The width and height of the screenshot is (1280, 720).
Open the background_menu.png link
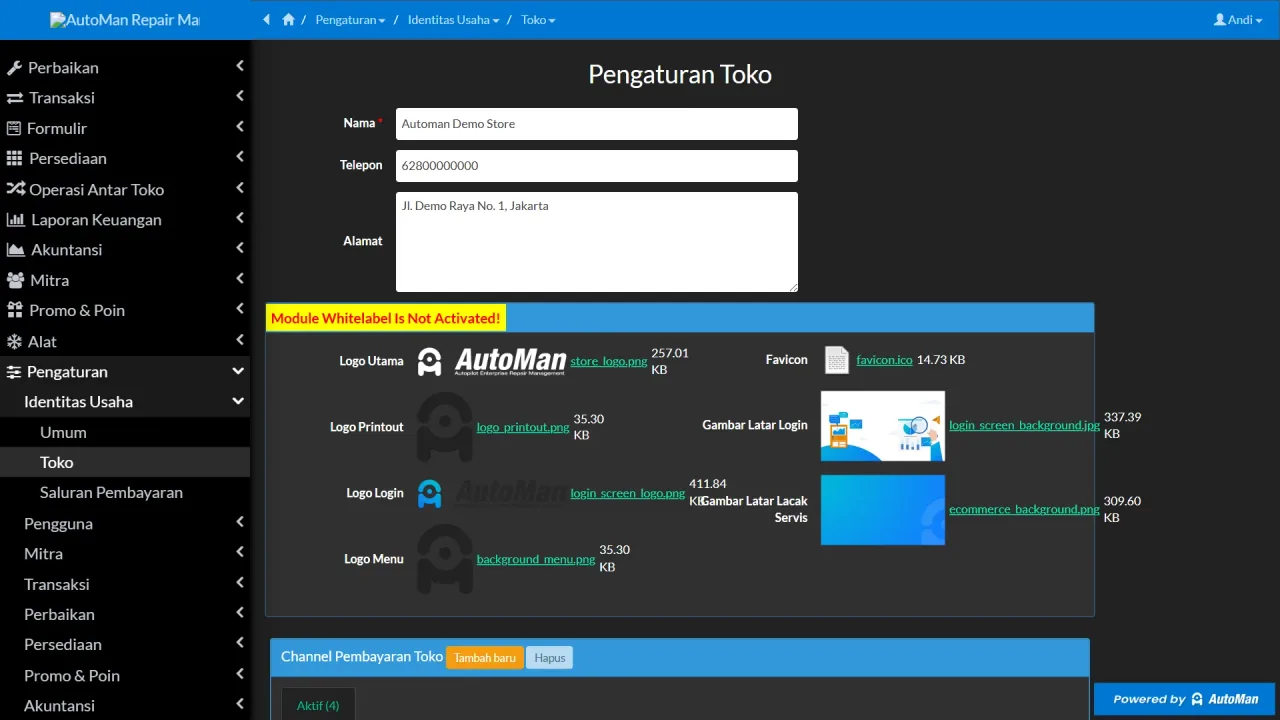coord(536,559)
